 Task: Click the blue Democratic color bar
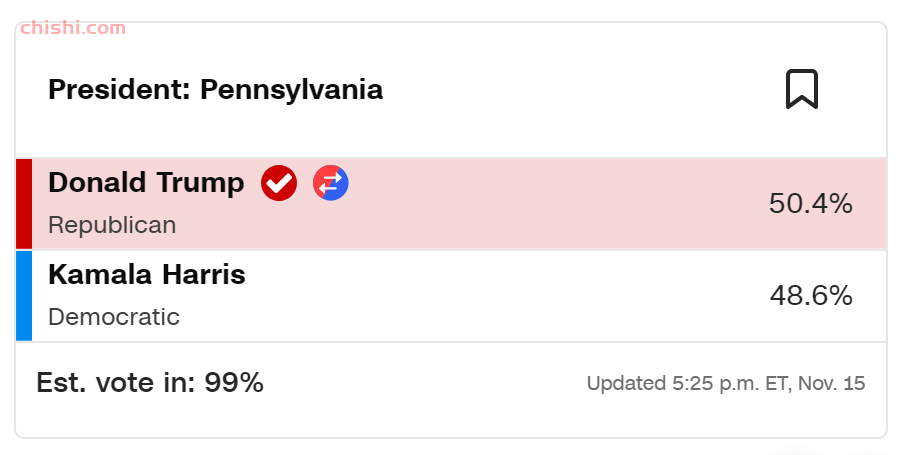click(x=24, y=295)
